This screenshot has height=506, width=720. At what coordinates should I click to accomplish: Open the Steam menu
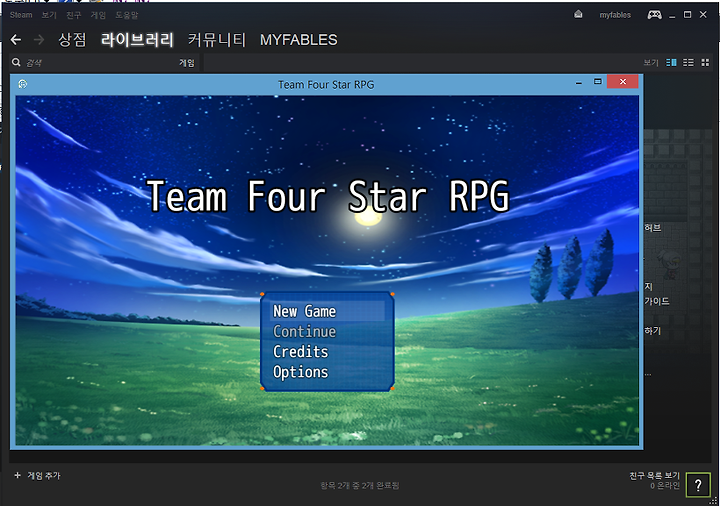21,15
